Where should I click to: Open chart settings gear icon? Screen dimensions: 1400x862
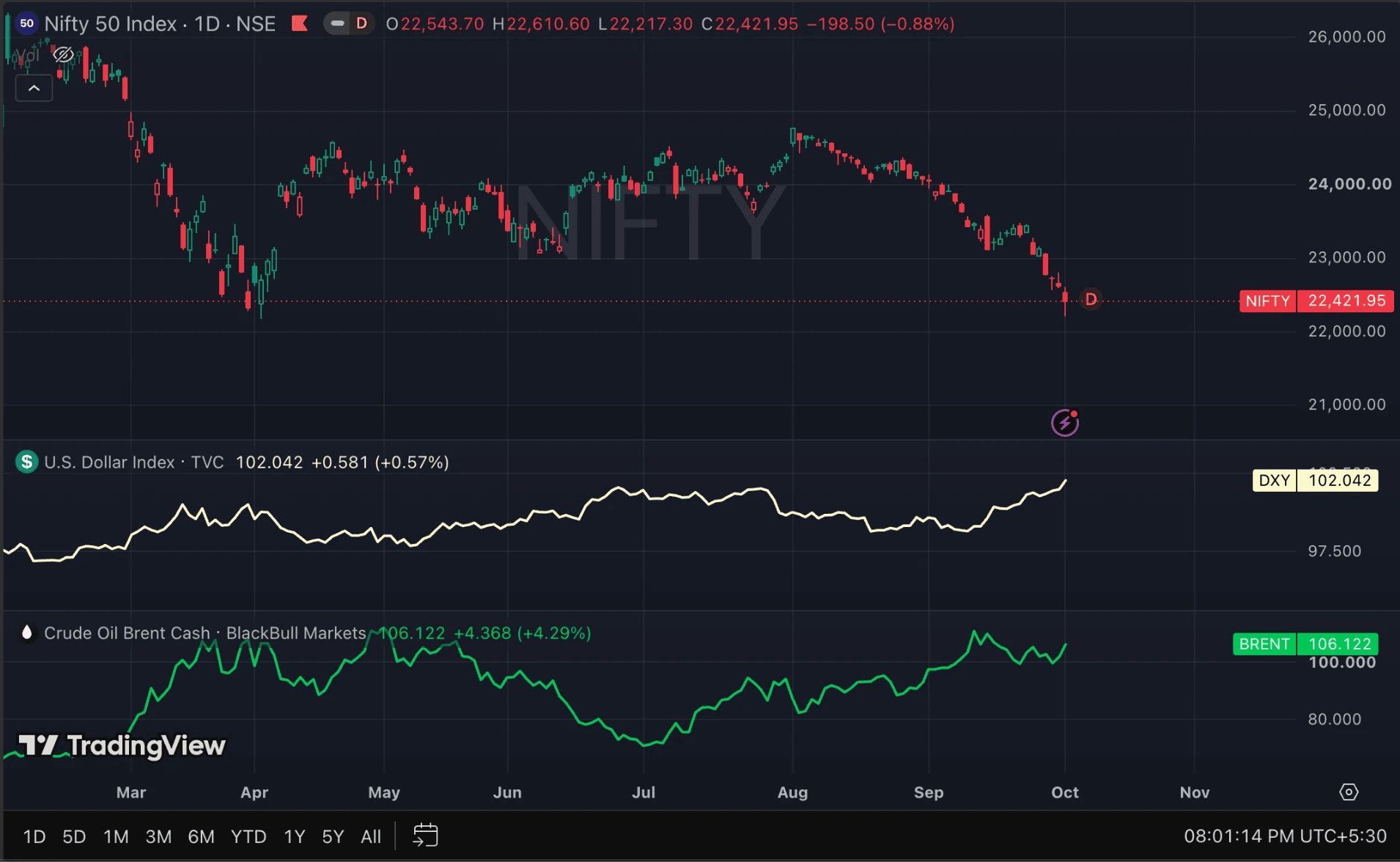[1349, 792]
